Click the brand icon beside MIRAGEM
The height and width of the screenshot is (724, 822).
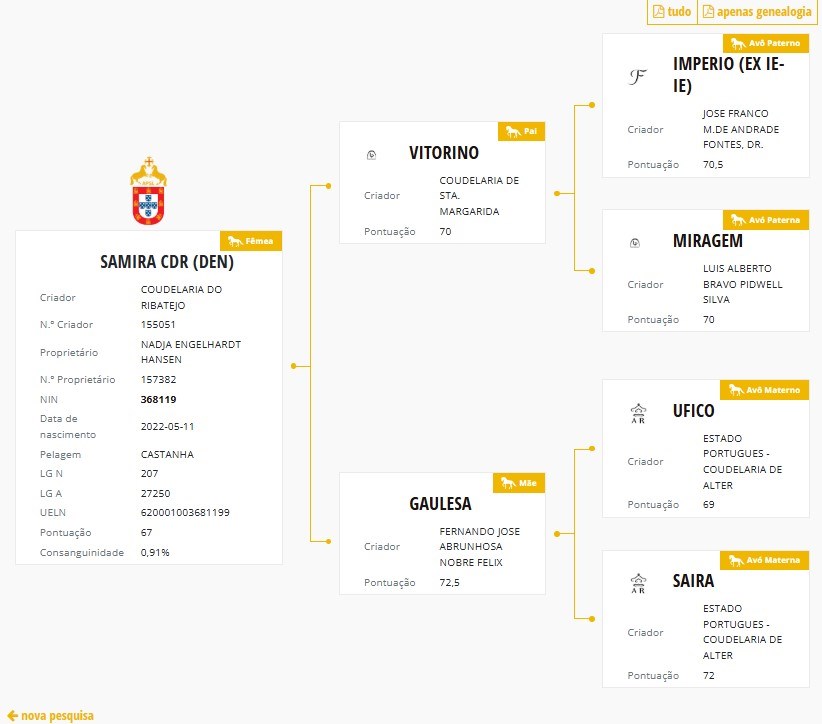[635, 243]
